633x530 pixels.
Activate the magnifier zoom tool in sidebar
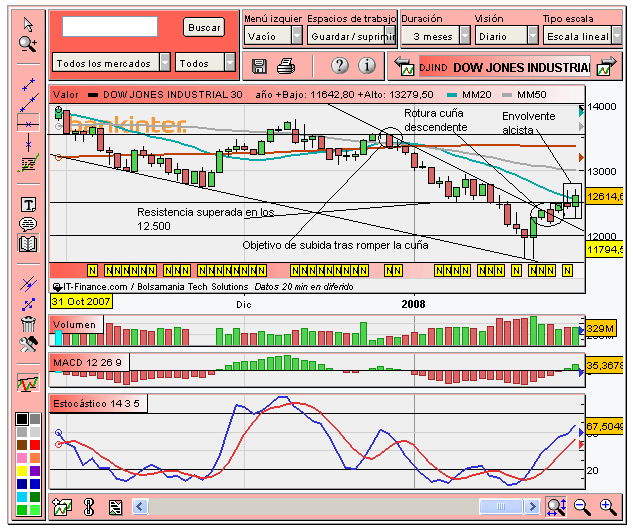pos(28,44)
